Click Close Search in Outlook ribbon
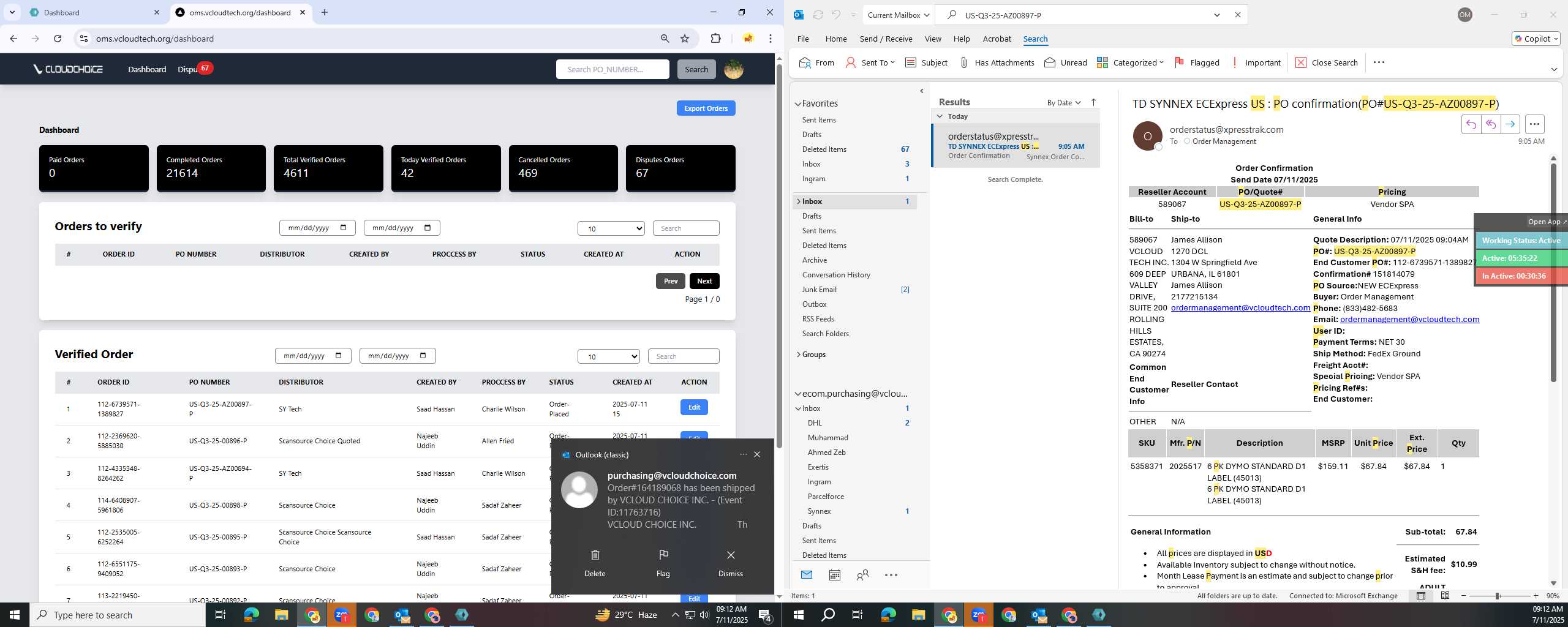This screenshot has height=627, width=1568. tap(1327, 62)
